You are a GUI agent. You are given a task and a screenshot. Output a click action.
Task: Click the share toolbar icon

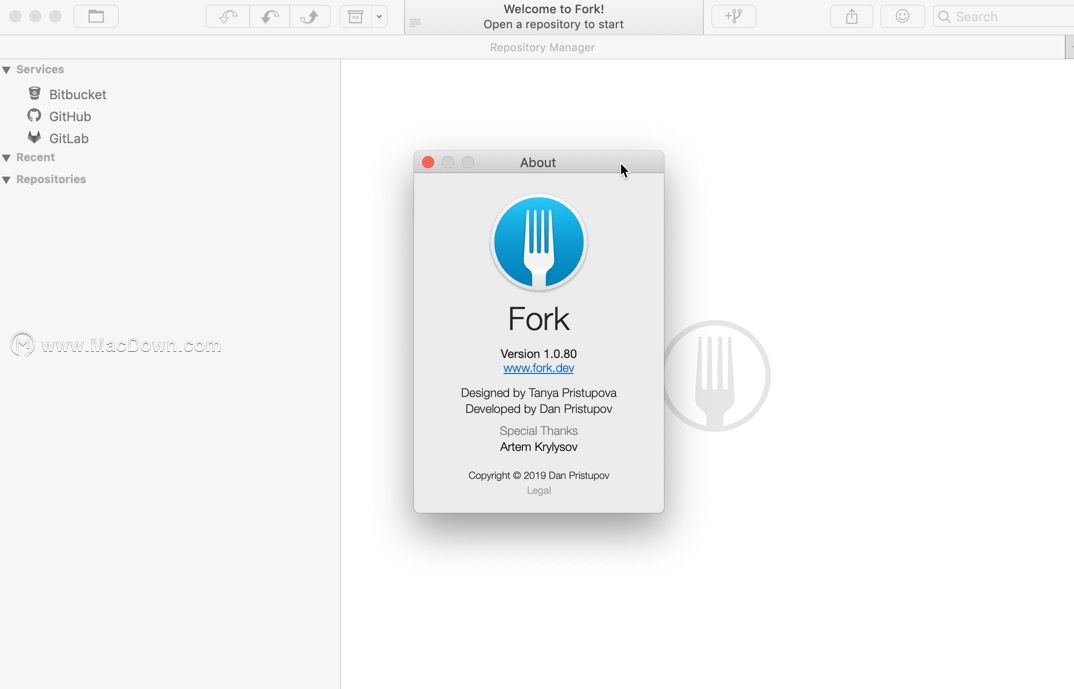pyautogui.click(x=851, y=16)
